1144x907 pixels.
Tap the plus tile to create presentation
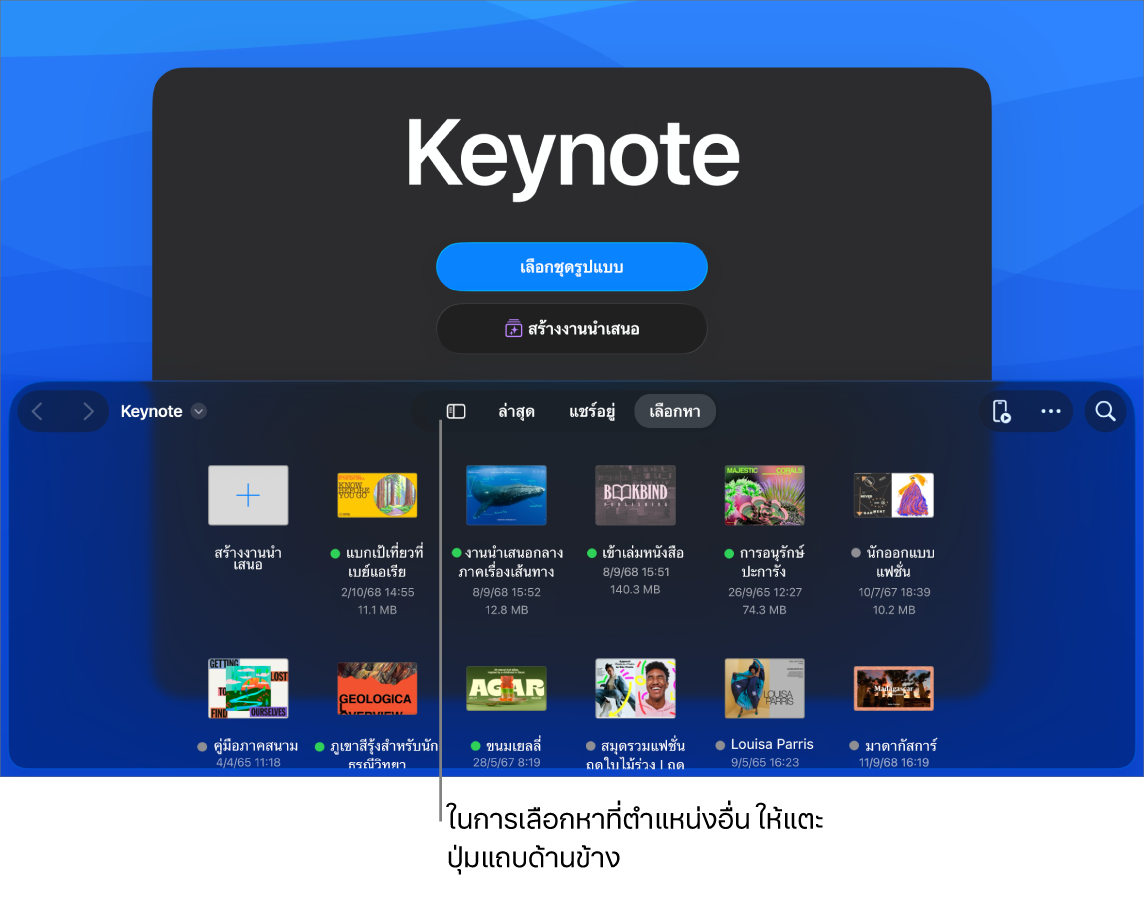click(x=248, y=495)
